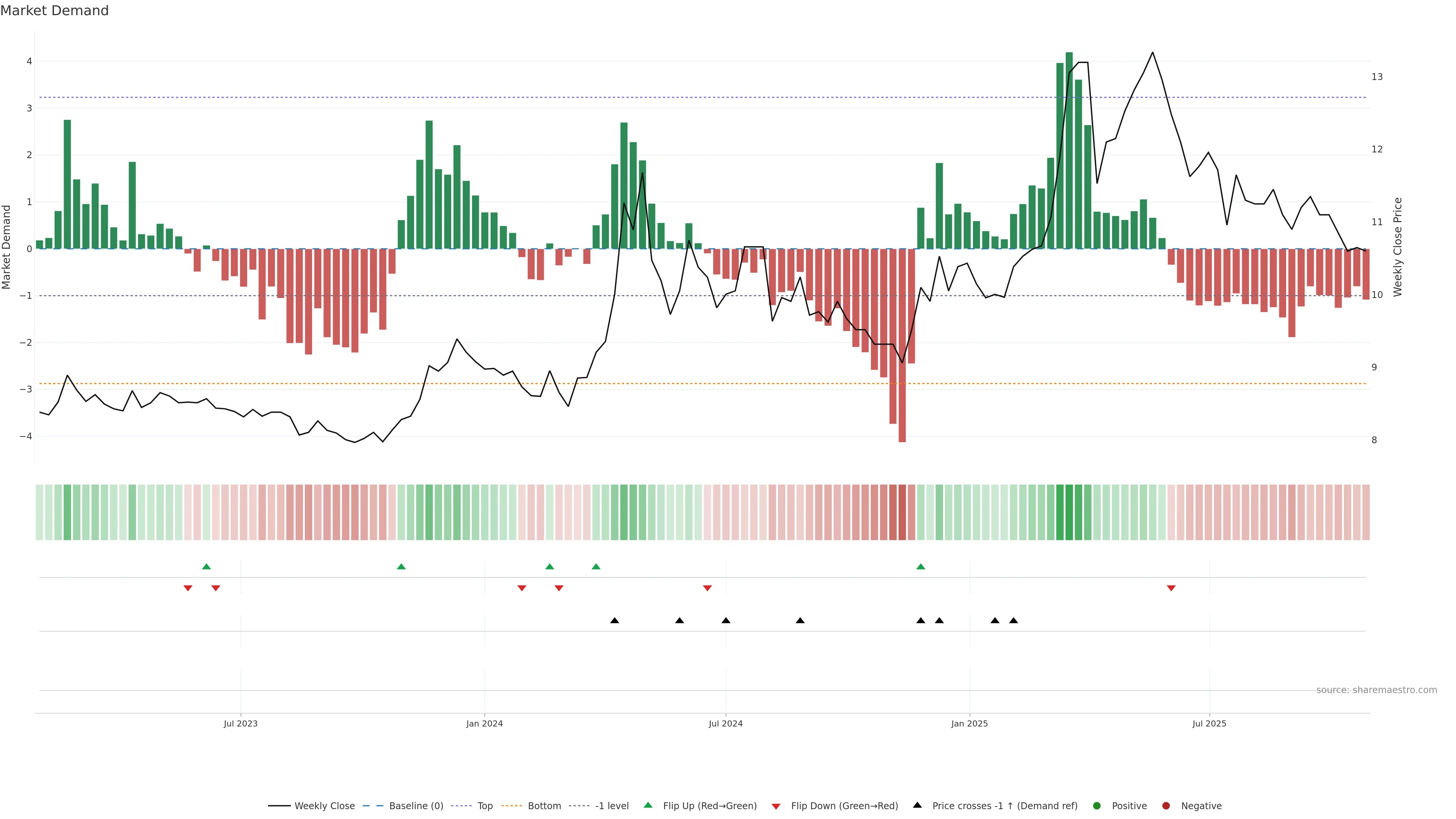Click the sharemaestro.com source text

1376,690
